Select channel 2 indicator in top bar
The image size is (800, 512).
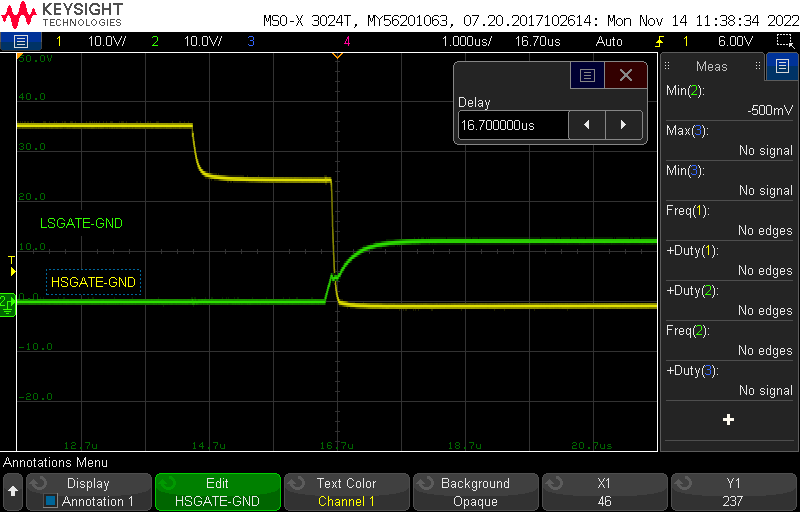tap(155, 41)
